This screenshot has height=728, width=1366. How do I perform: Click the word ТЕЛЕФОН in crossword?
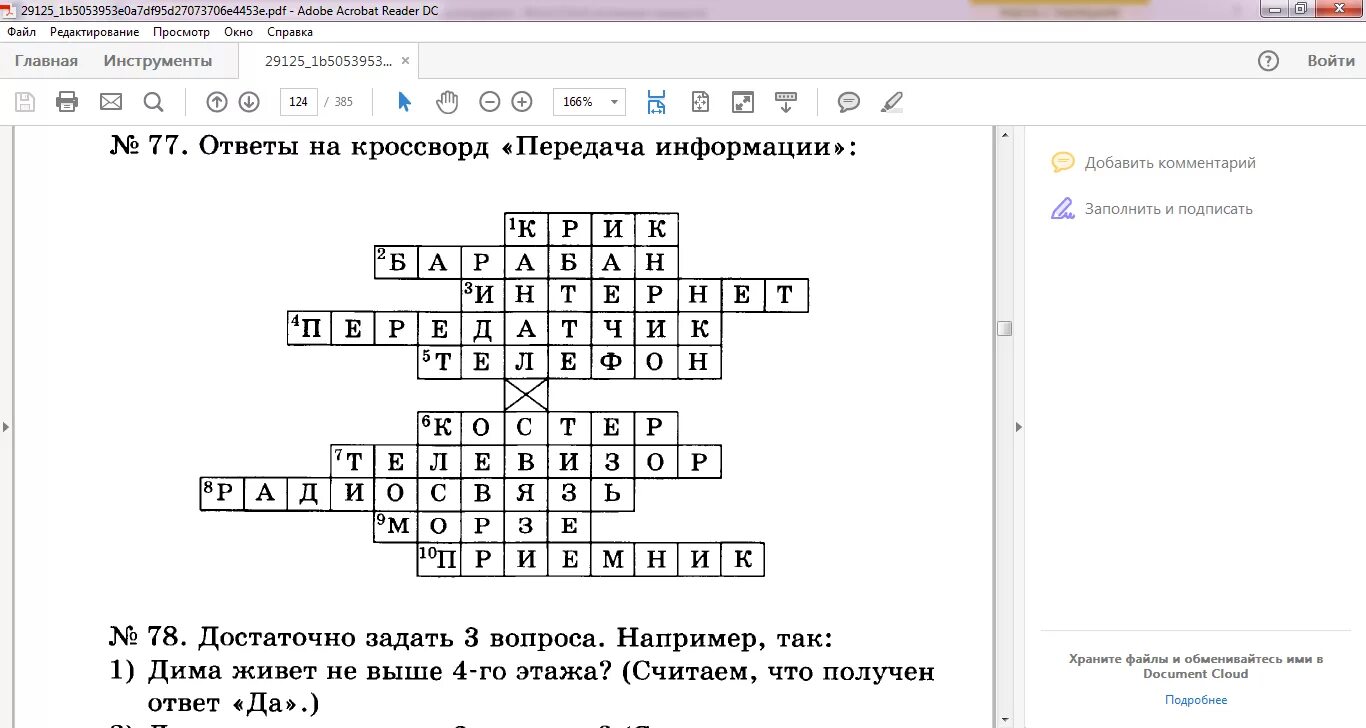click(x=569, y=361)
